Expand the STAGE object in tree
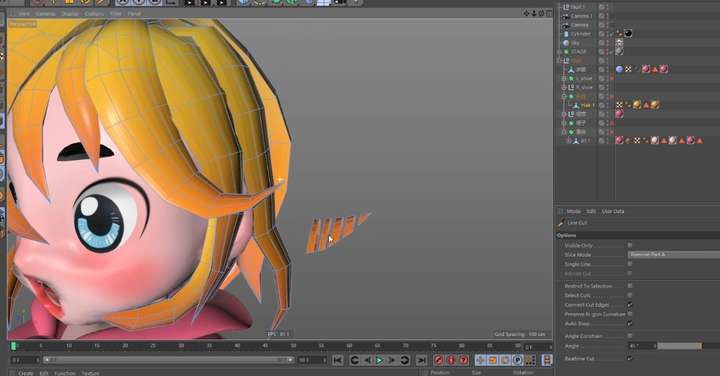Image resolution: width=720 pixels, height=376 pixels. click(x=559, y=52)
